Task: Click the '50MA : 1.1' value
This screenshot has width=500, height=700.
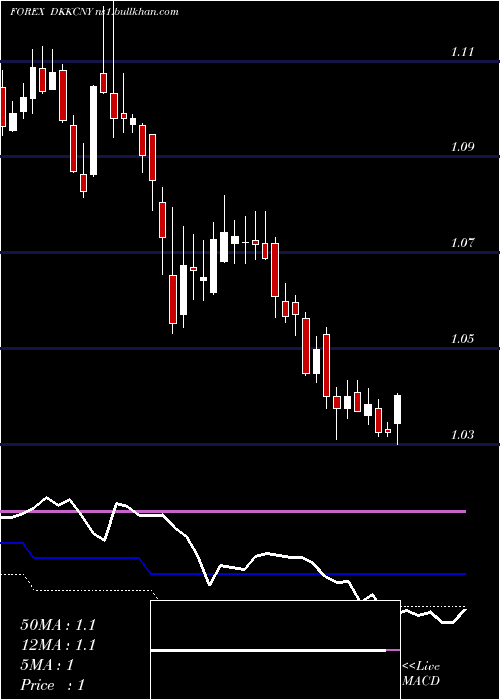Action: [x=58, y=625]
